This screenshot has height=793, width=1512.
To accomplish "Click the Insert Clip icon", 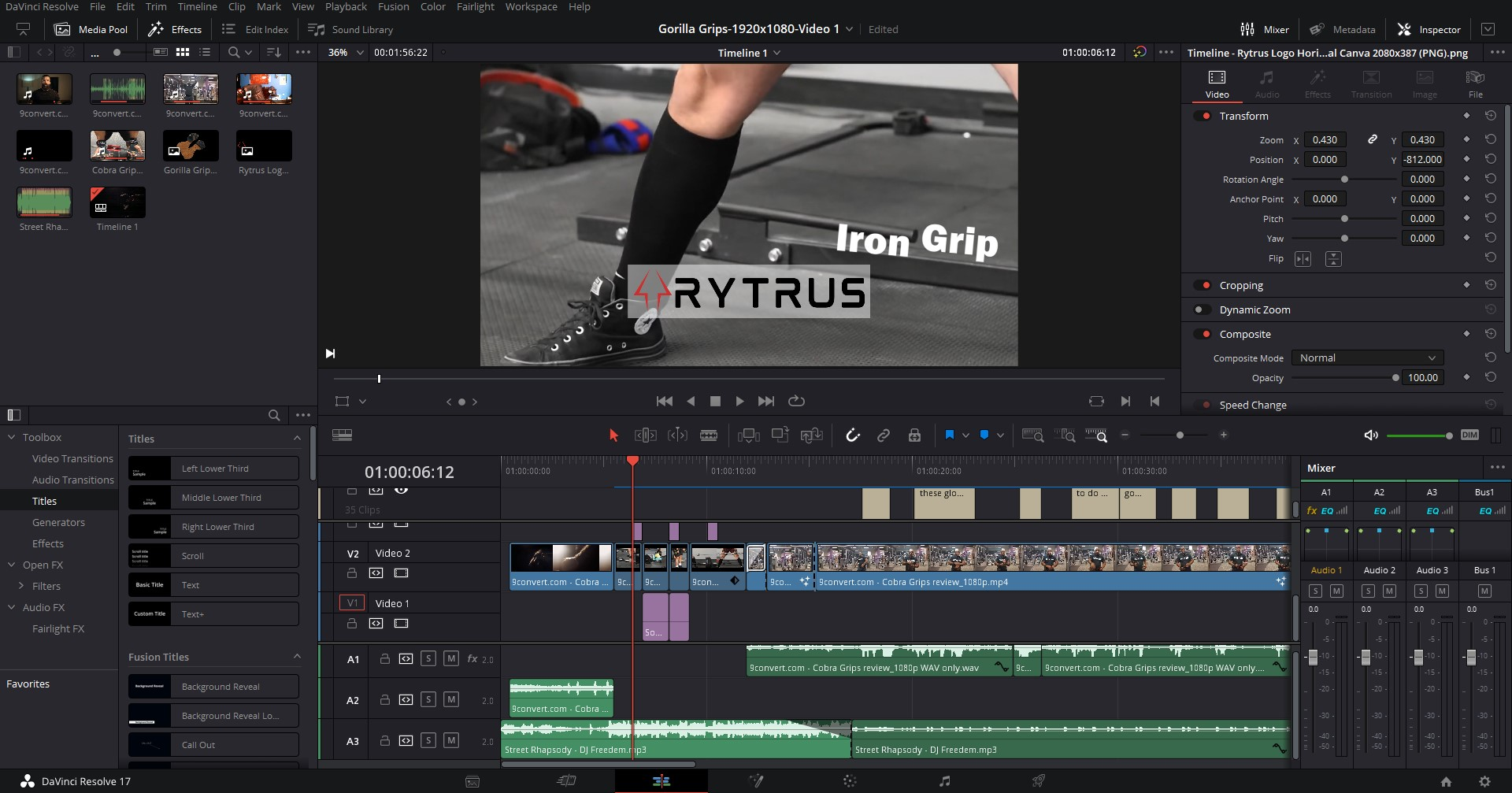I will pos(748,435).
